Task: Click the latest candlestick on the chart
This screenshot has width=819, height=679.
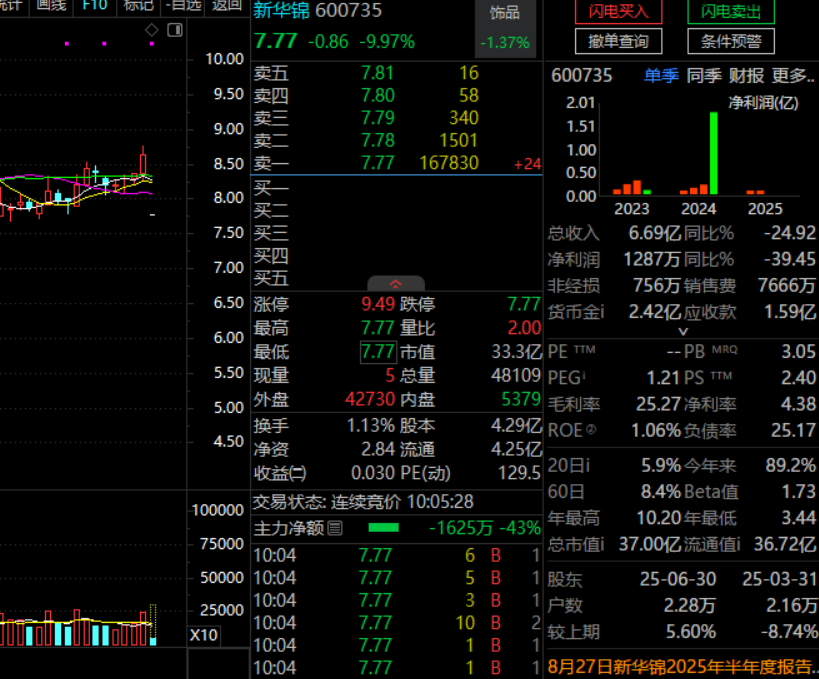Action: coord(153,214)
